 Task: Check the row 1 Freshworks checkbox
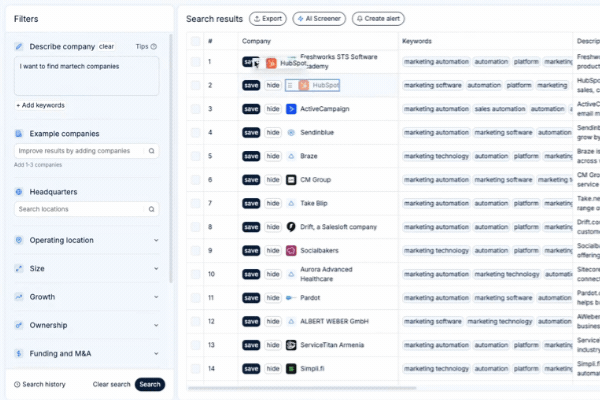196,62
